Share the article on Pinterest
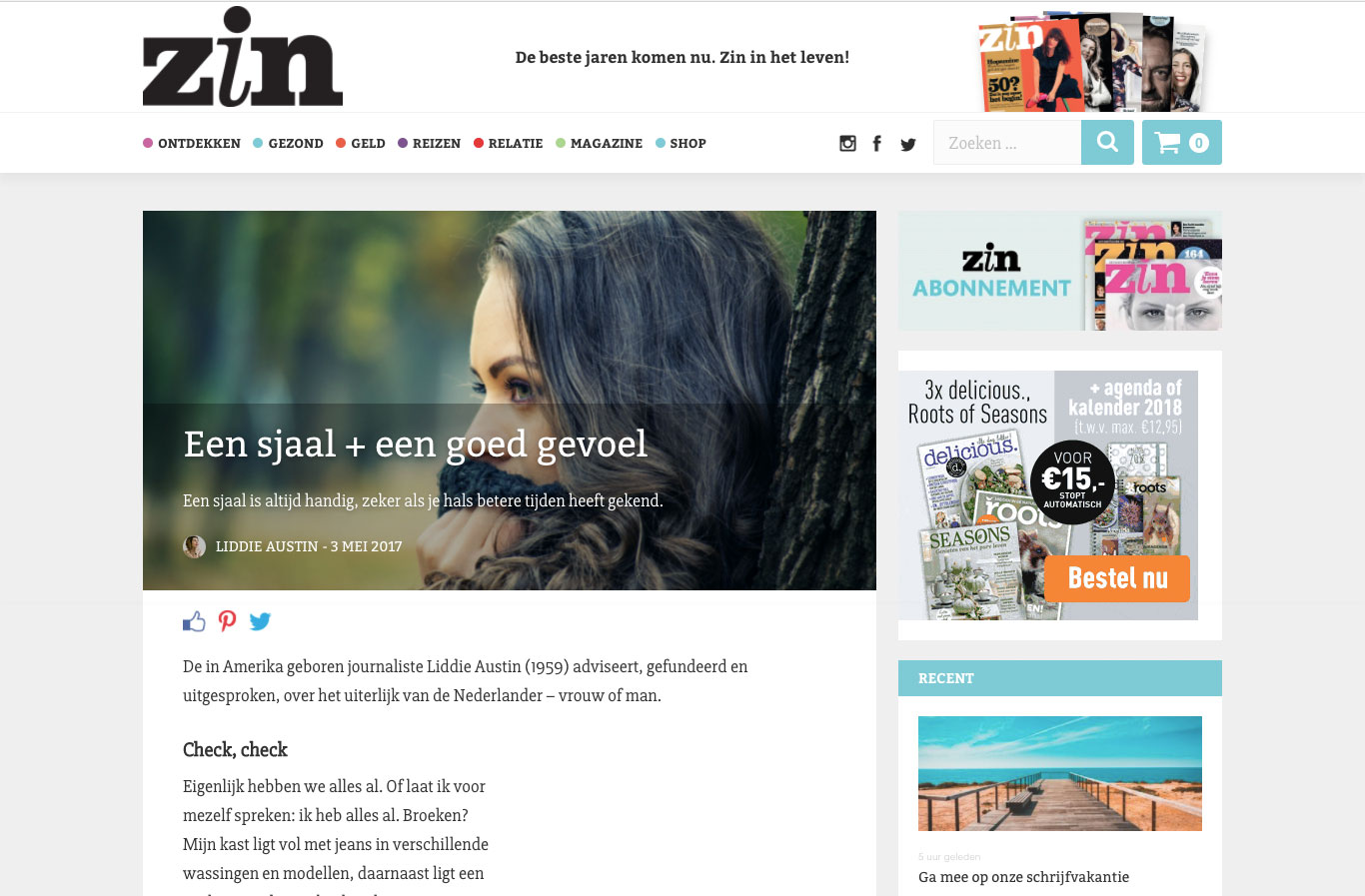 (x=228, y=621)
